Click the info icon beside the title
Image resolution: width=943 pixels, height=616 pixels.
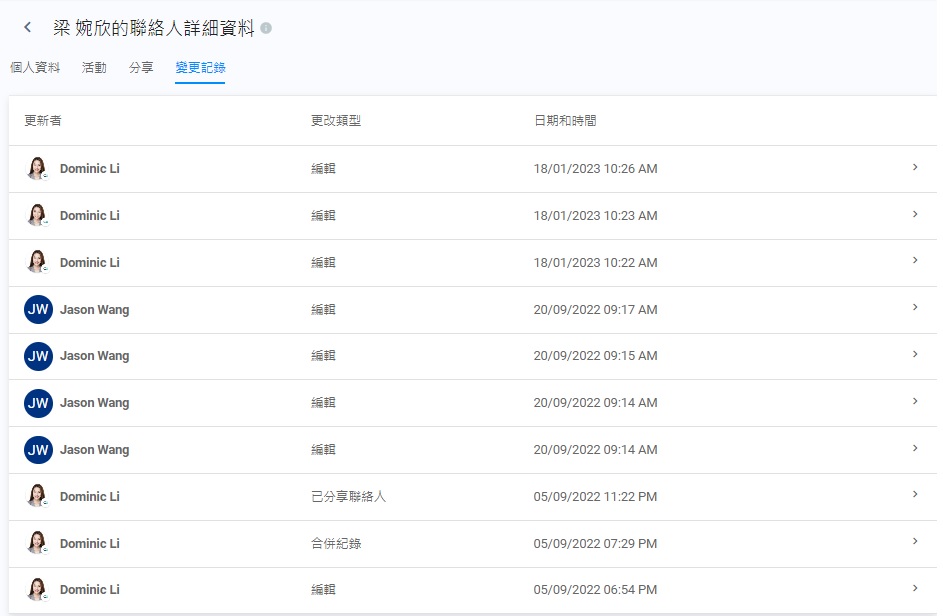266,28
